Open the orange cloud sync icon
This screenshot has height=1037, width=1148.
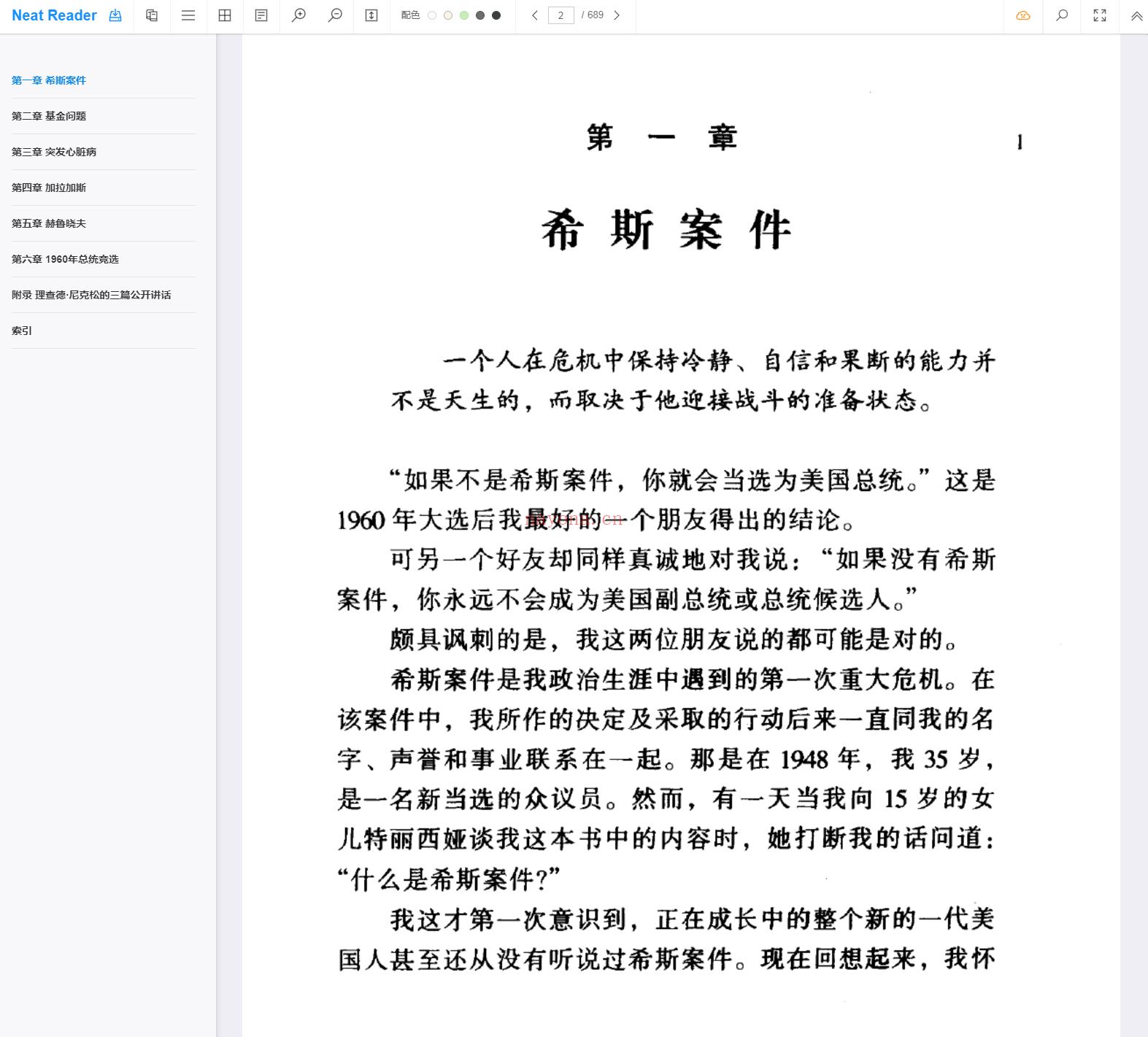point(1023,15)
